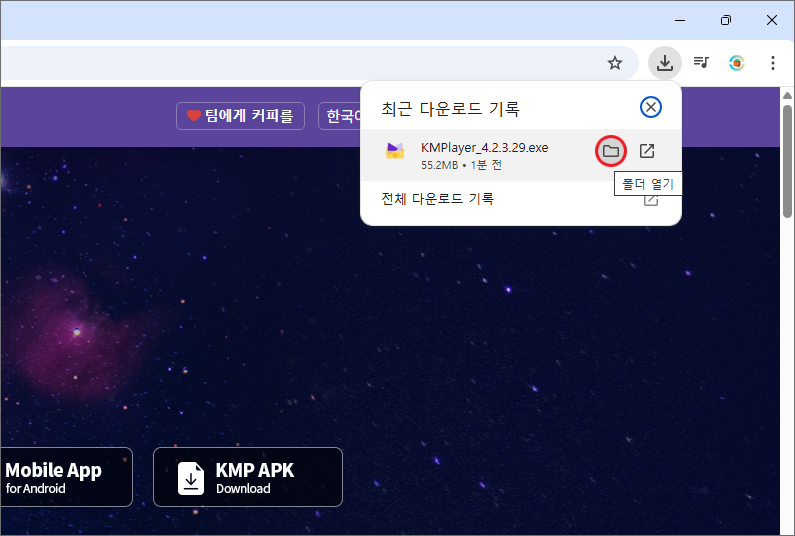Click the scrollbar up arrow

coord(787,95)
